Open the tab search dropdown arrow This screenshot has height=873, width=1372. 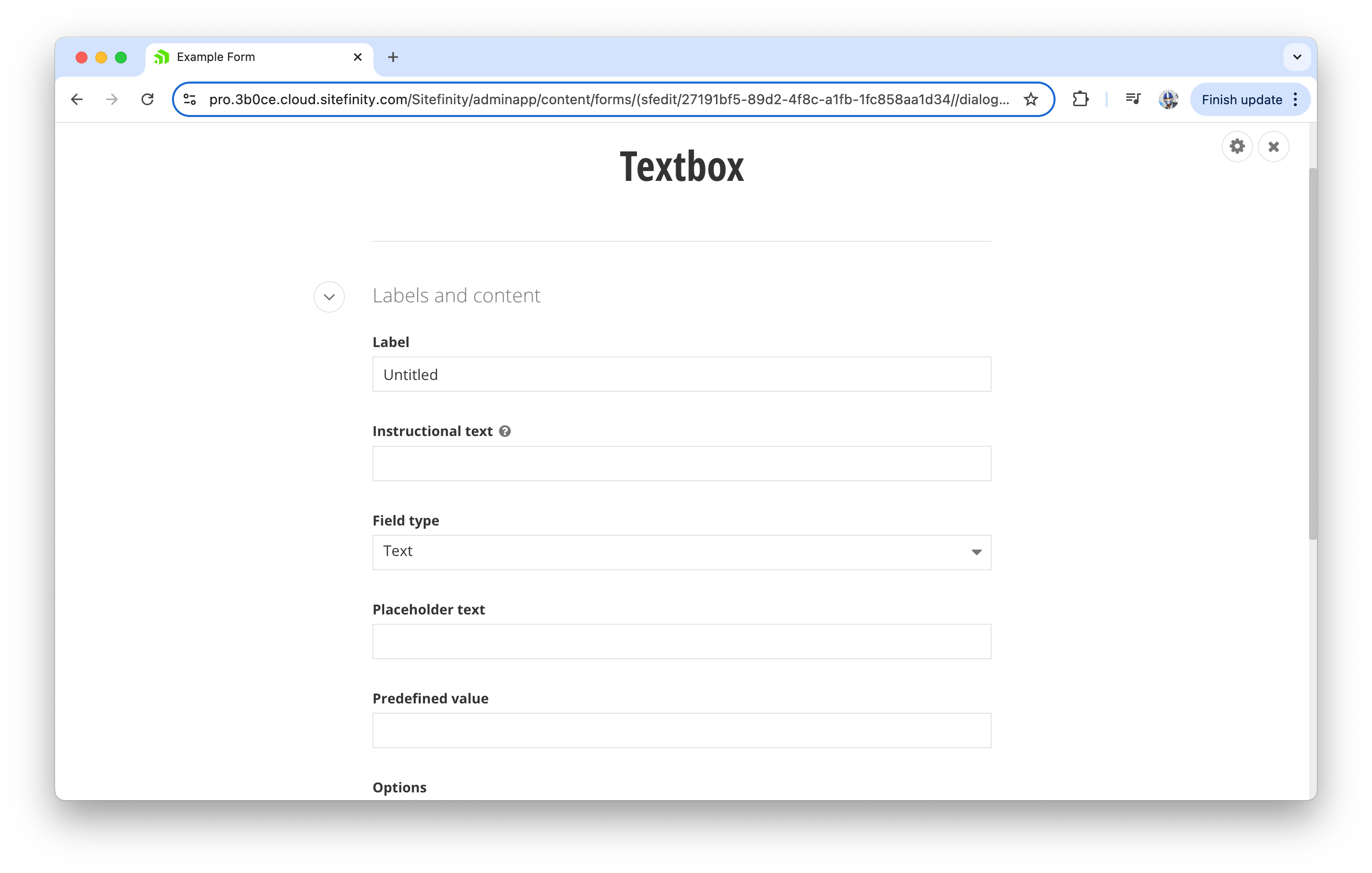[1297, 57]
